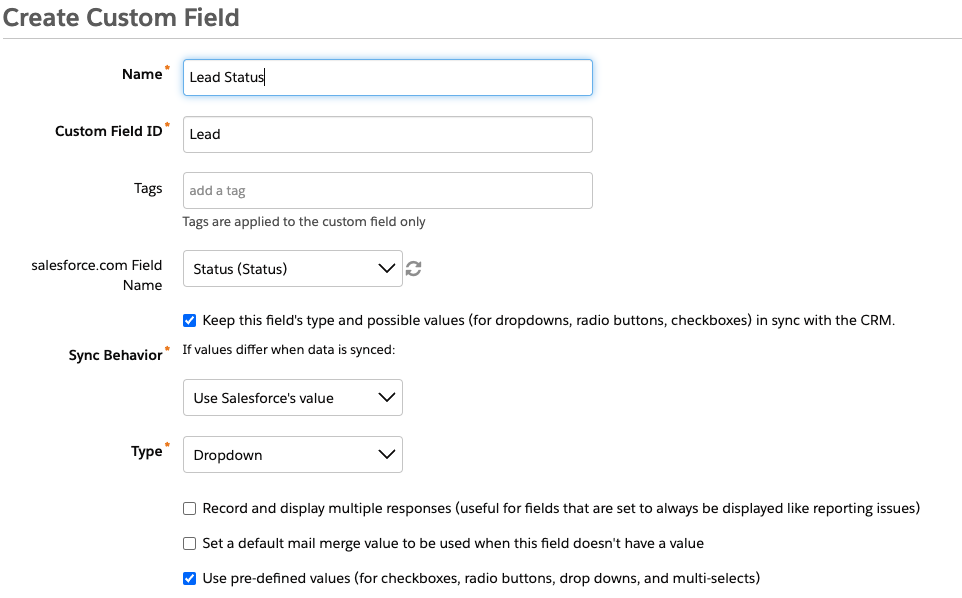The image size is (962, 598).
Task: Uncheck the use pre-defined values option
Action: pyautogui.click(x=190, y=577)
